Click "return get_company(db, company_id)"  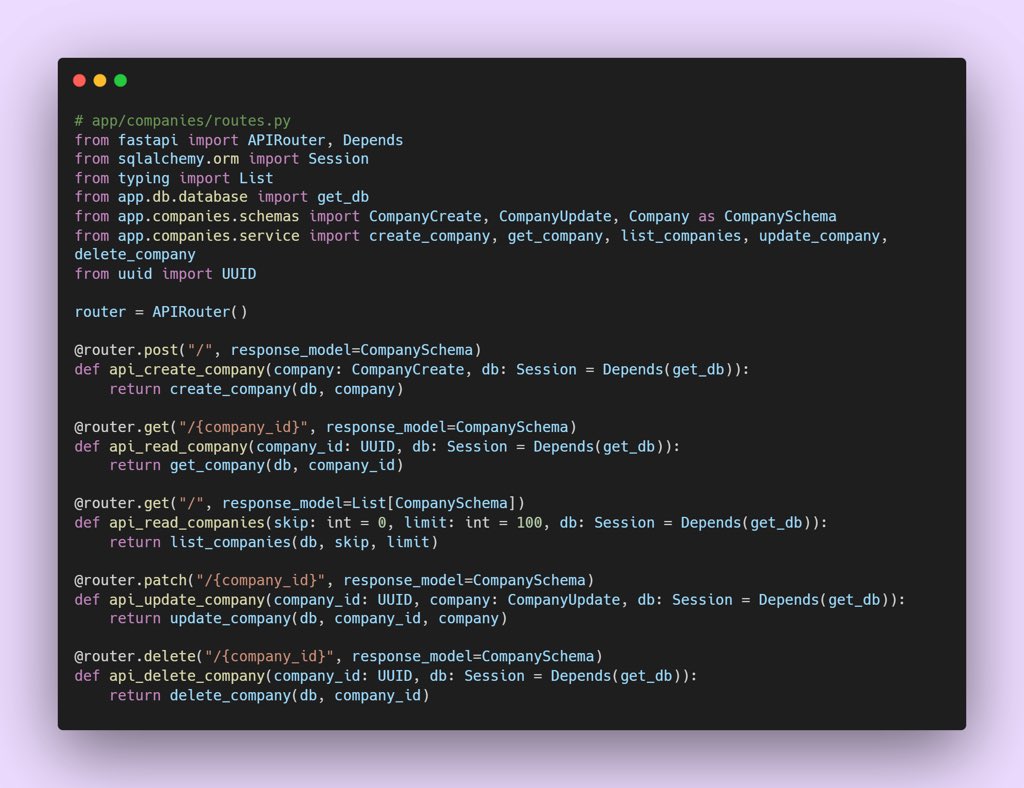click(x=257, y=465)
